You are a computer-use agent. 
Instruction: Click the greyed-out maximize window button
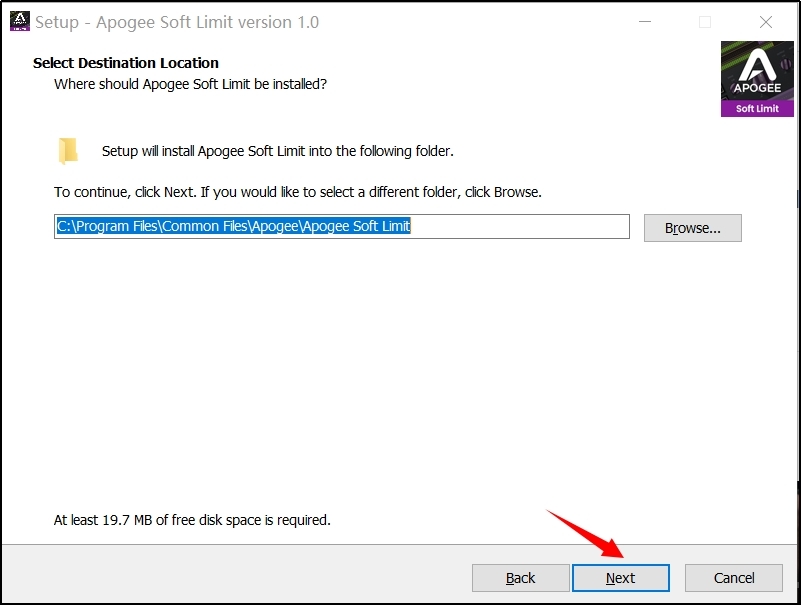704,22
